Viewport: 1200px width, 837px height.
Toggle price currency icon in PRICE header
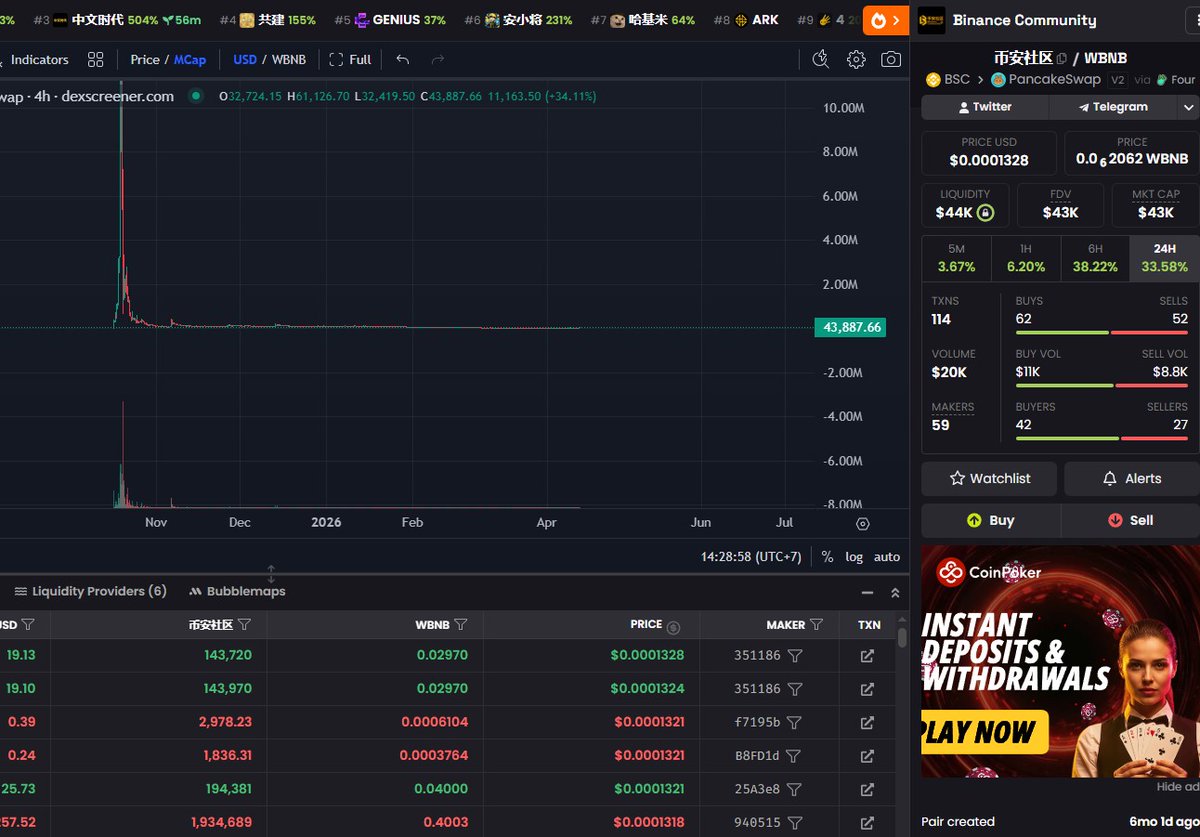(673, 627)
